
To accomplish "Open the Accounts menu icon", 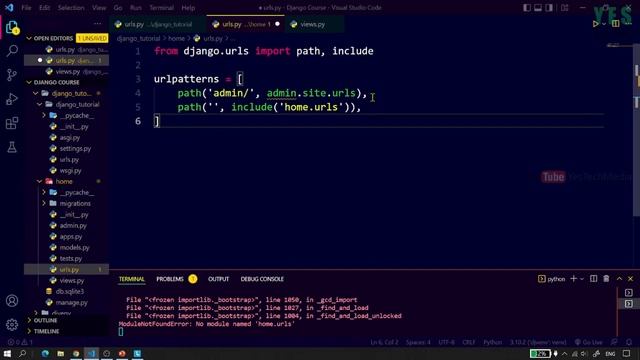I will click(x=12, y=301).
